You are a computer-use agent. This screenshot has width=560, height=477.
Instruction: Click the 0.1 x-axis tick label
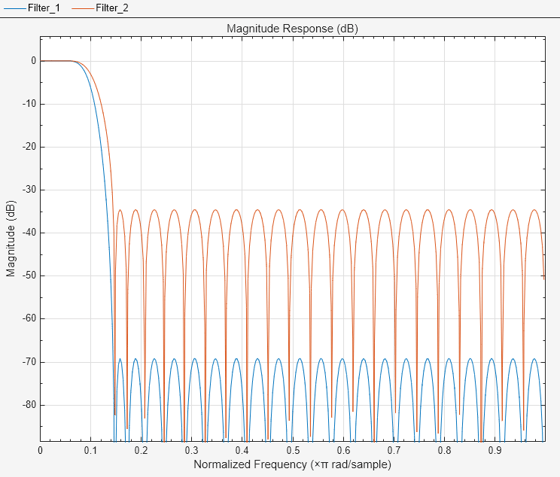91,450
